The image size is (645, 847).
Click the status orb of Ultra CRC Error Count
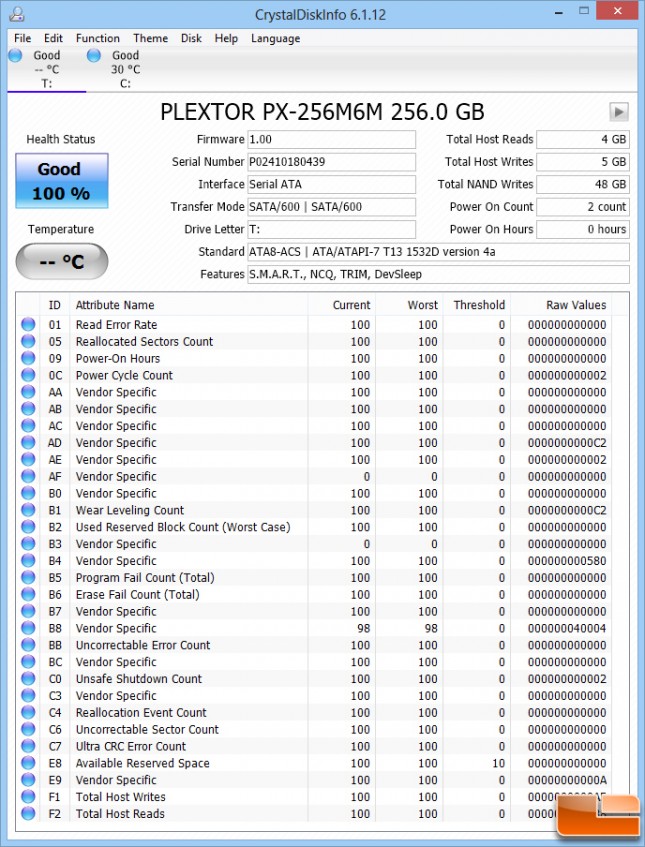click(28, 746)
